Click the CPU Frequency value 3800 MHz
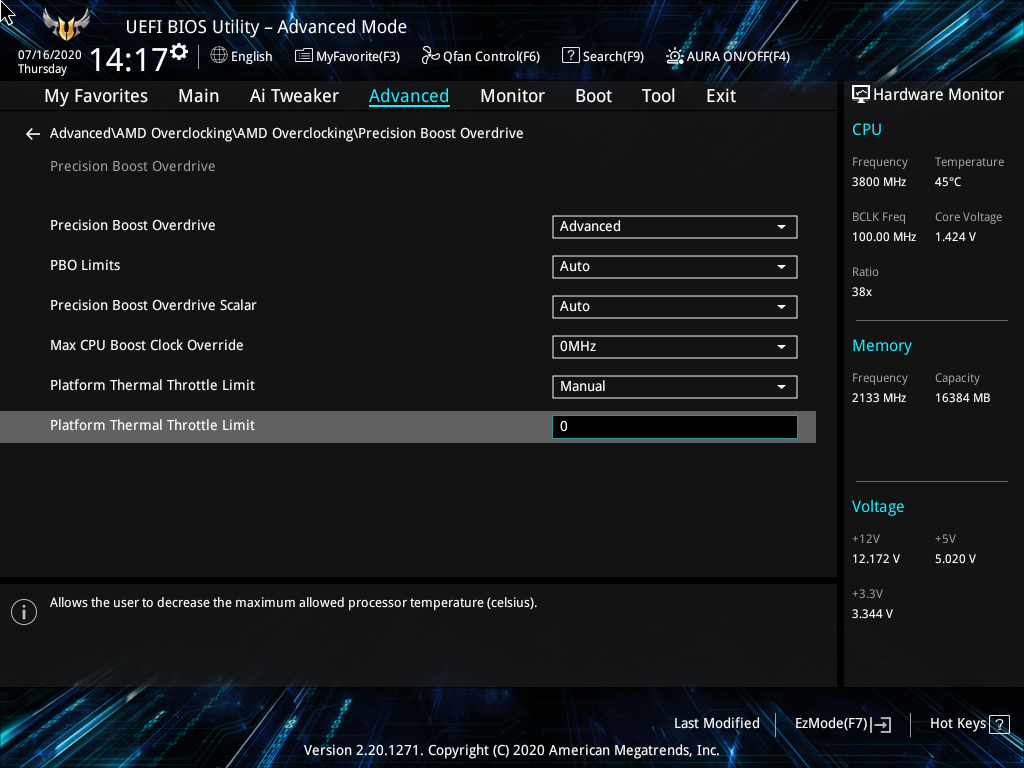1024x768 pixels. 878,182
